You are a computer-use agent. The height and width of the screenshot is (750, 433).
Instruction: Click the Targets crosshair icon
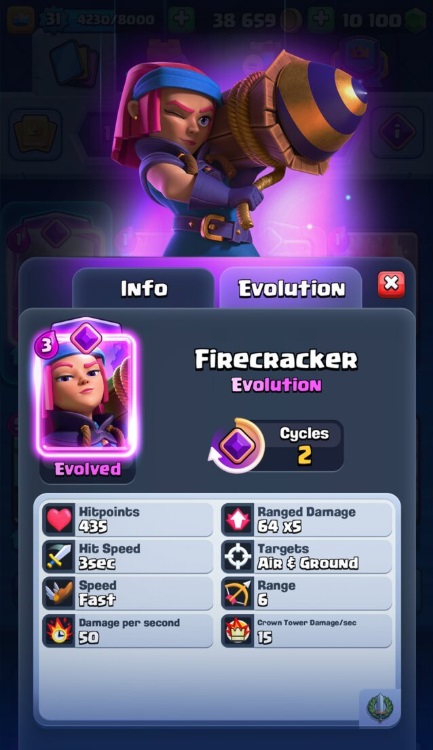pos(238,556)
